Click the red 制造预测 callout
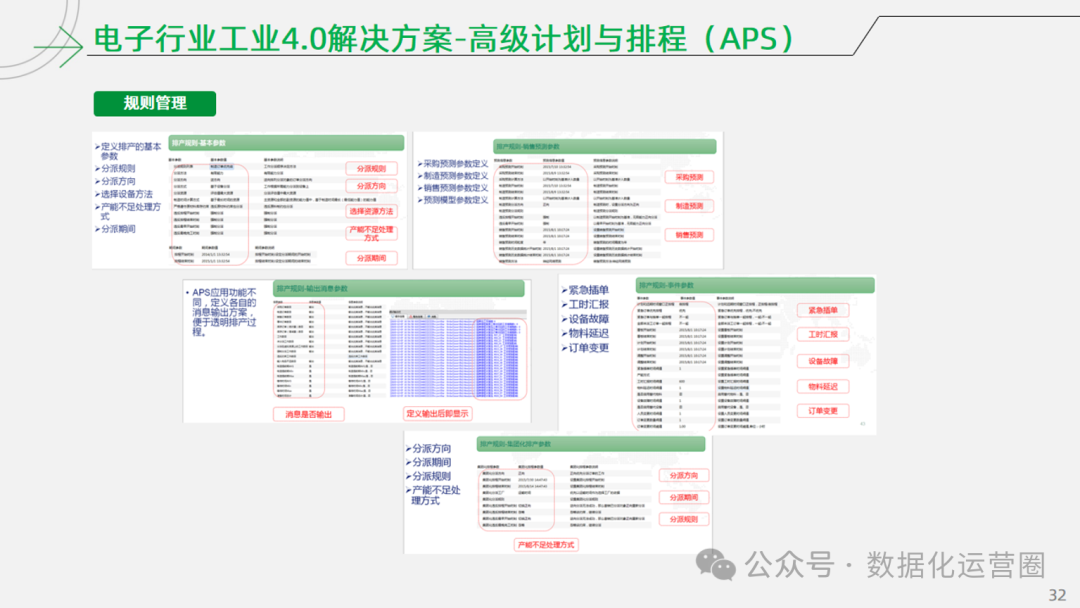Viewport: 1080px width, 608px height. coord(689,206)
